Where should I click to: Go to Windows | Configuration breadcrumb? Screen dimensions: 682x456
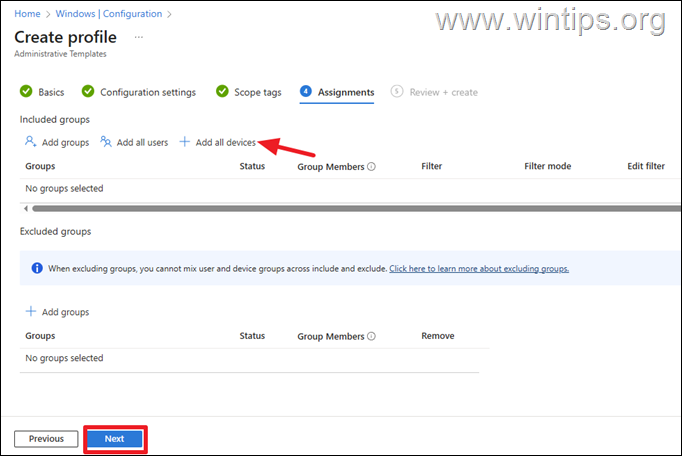tap(109, 14)
